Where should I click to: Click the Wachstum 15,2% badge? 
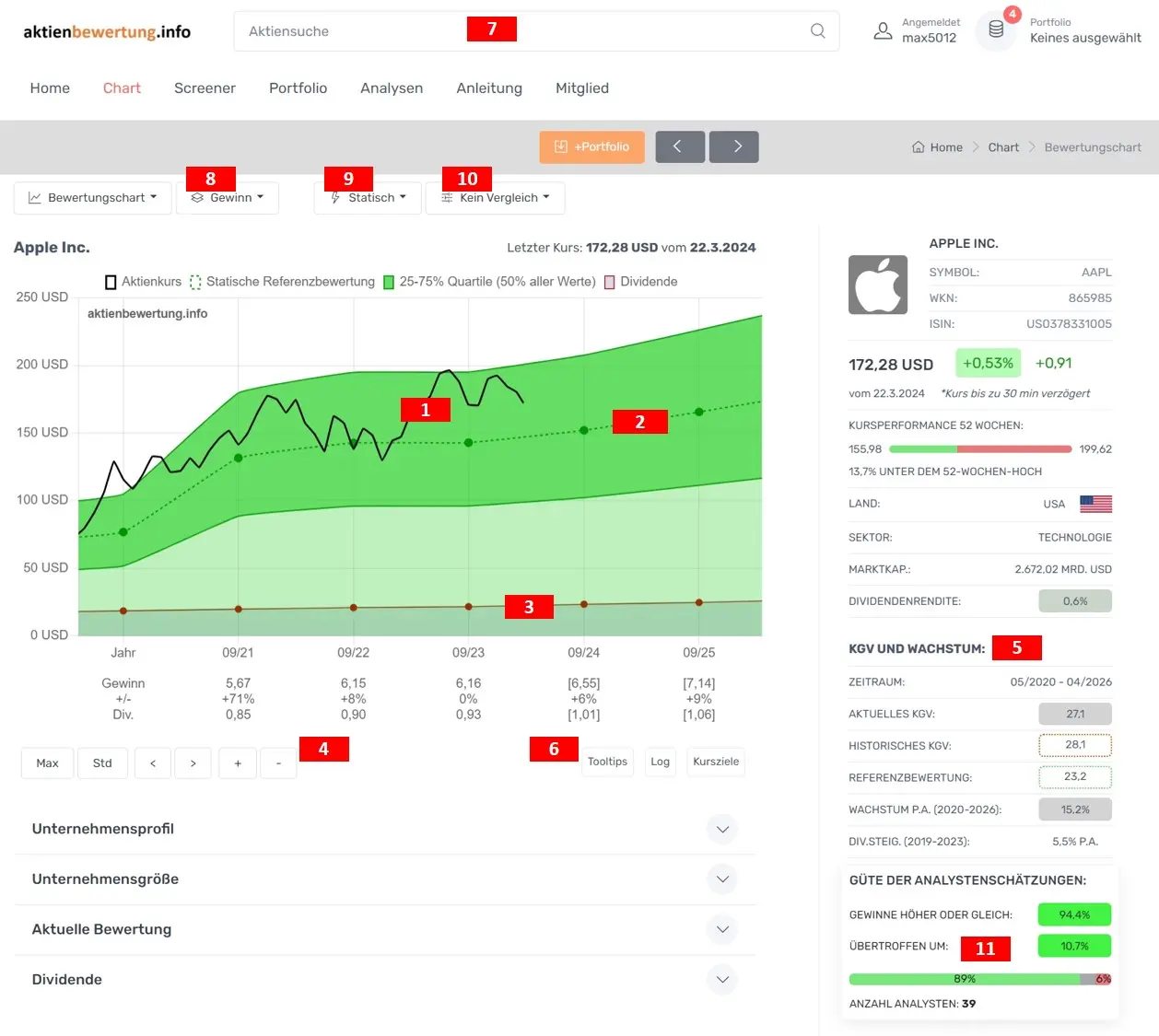(1075, 809)
